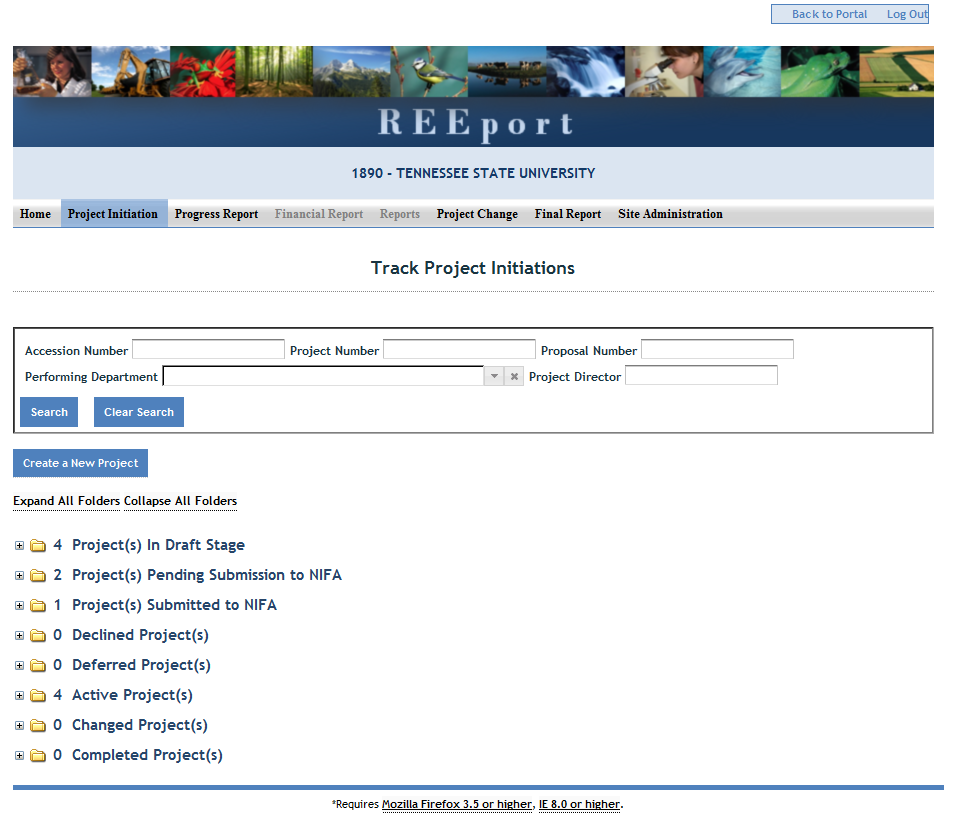Click the Active Project(s) folder icon

coord(38,696)
